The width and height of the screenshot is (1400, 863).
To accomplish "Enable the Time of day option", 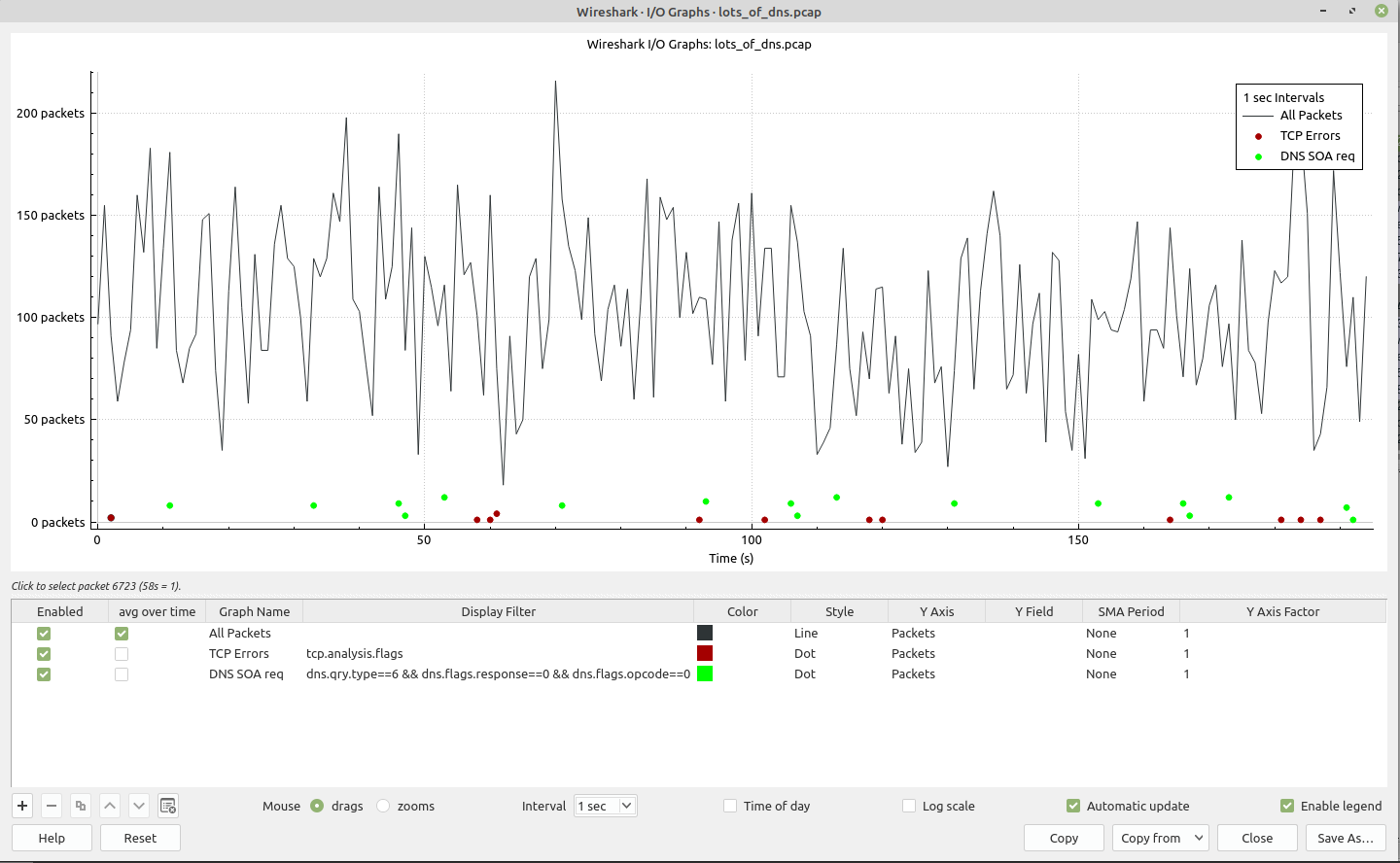I will click(x=729, y=806).
